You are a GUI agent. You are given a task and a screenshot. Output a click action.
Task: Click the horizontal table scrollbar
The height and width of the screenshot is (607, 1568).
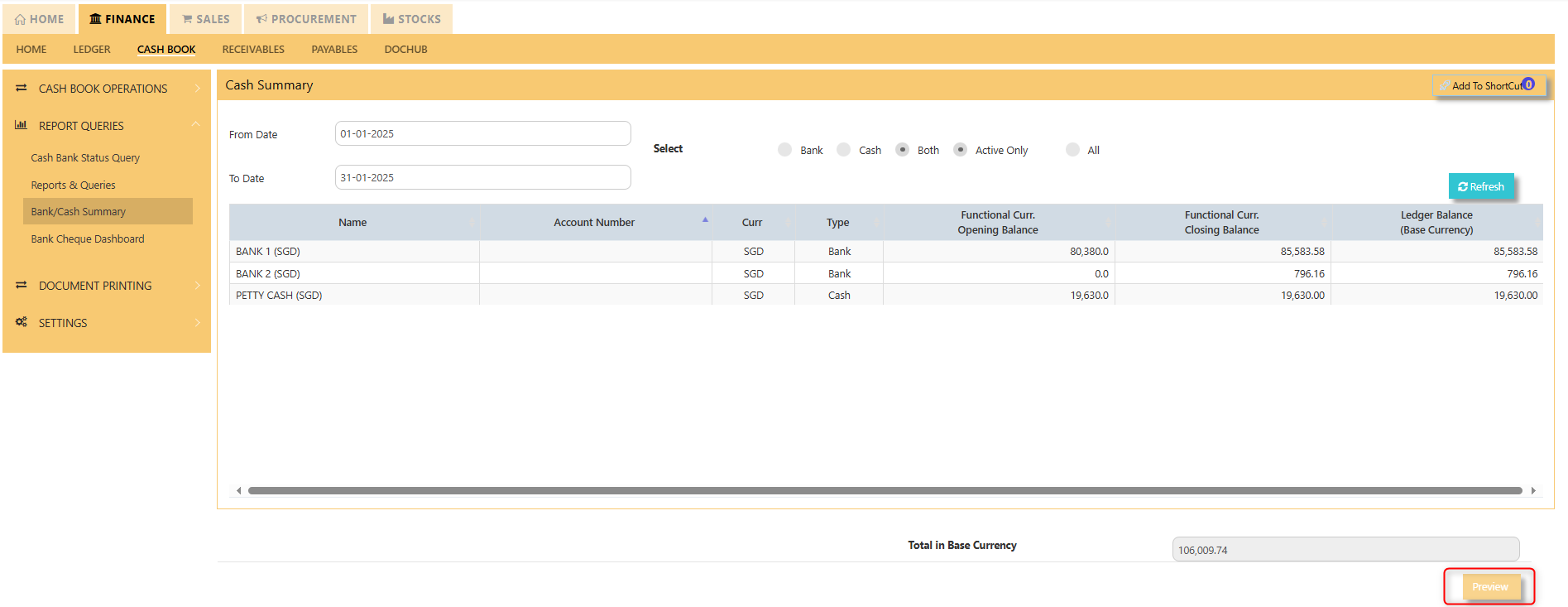tap(885, 490)
